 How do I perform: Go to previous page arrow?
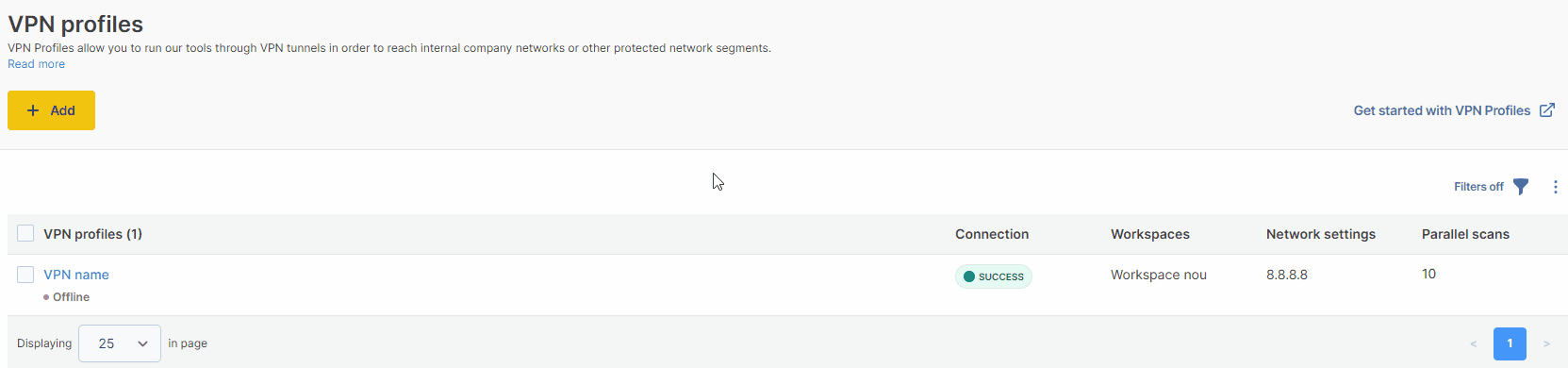(1474, 343)
